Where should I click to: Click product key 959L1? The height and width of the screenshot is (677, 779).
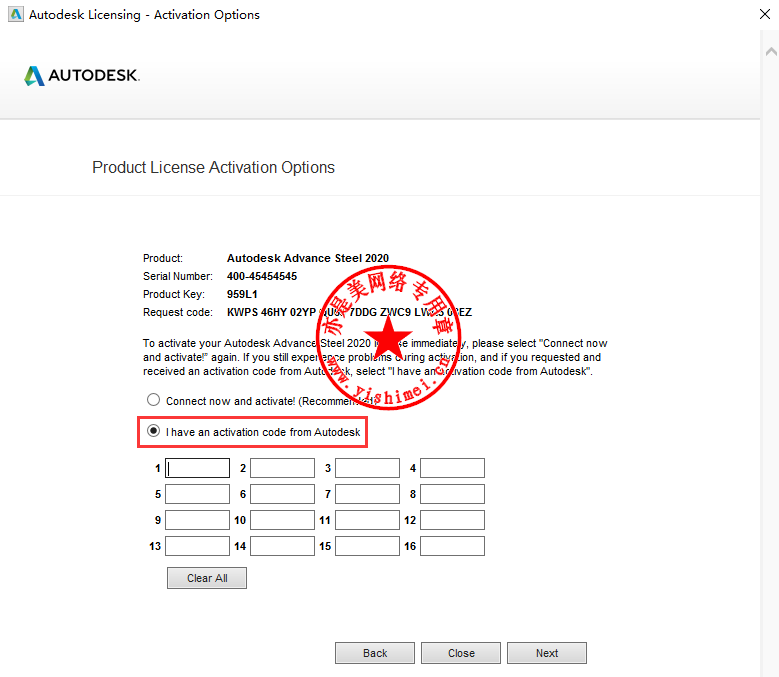[242, 294]
